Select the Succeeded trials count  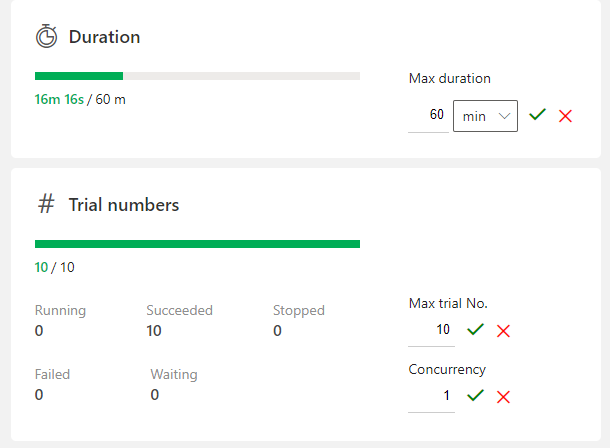(154, 331)
